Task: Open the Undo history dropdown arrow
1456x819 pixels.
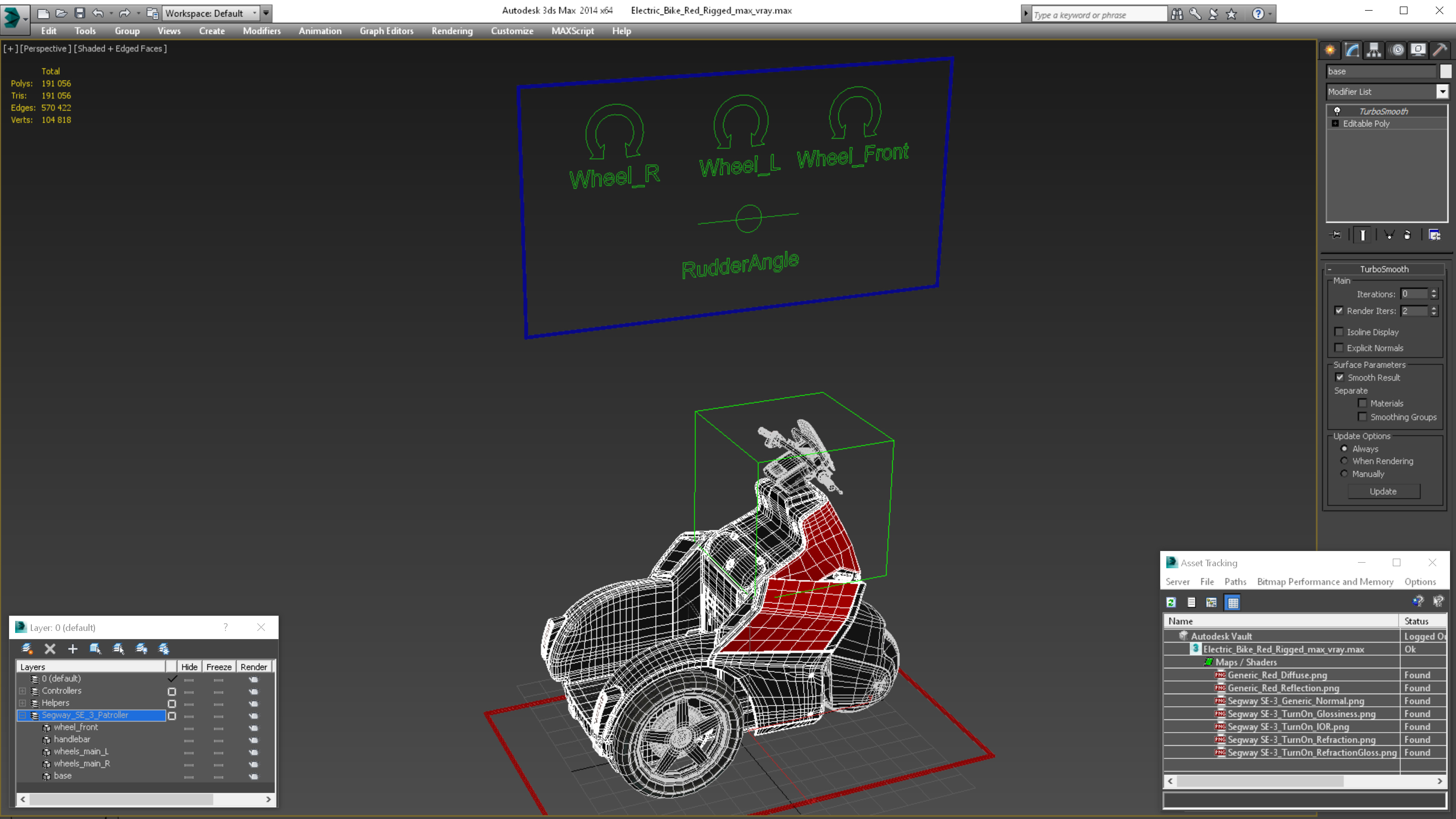Action: (x=111, y=13)
